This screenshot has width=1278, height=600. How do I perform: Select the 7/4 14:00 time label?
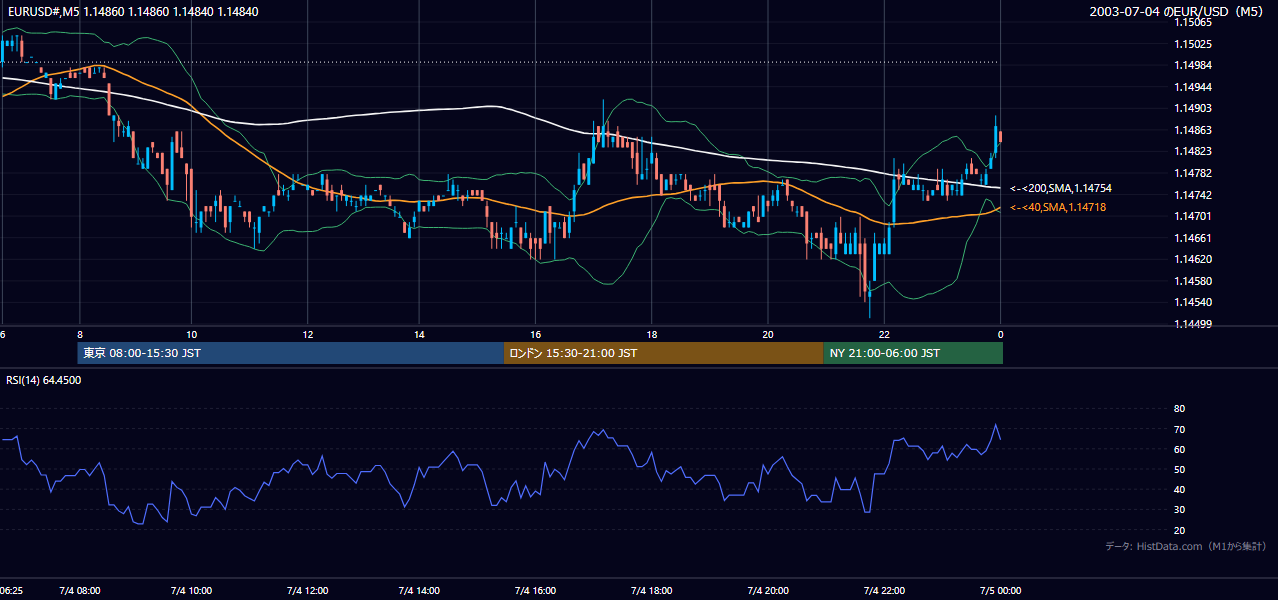point(419,590)
